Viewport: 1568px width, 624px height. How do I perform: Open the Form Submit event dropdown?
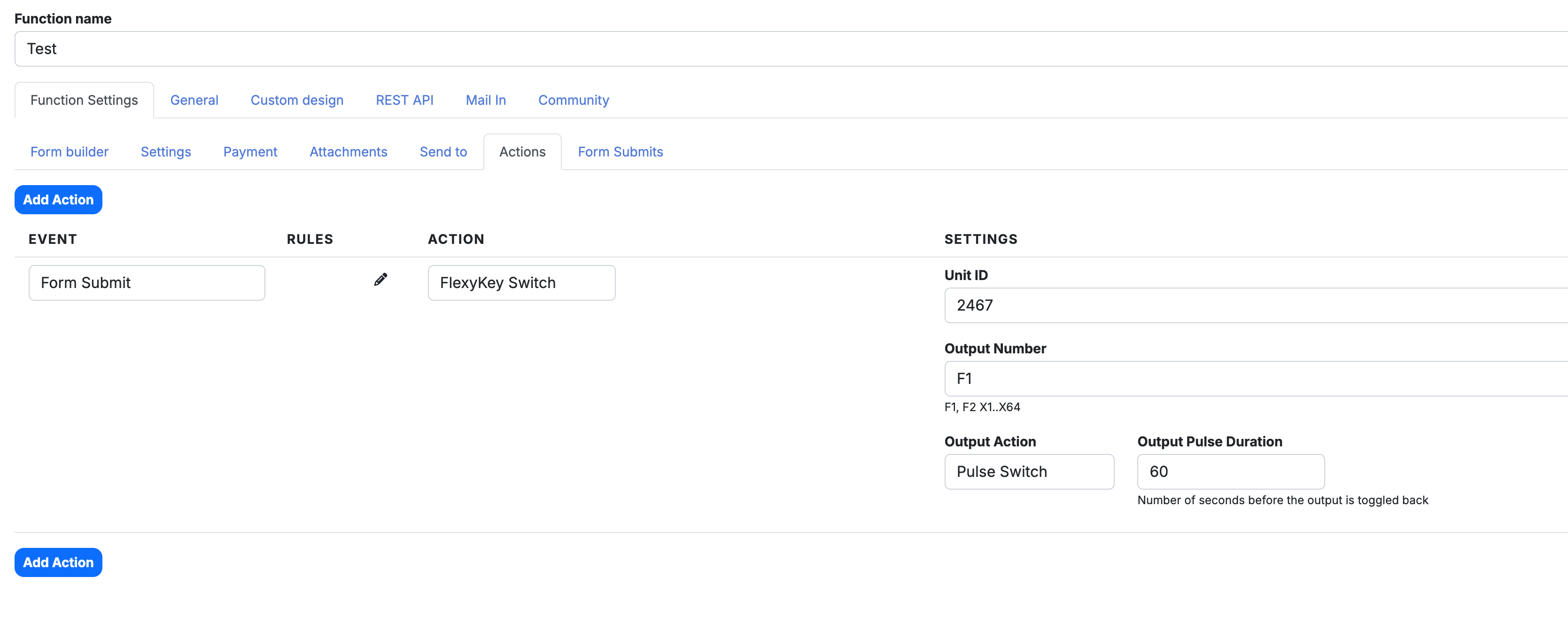coord(147,282)
